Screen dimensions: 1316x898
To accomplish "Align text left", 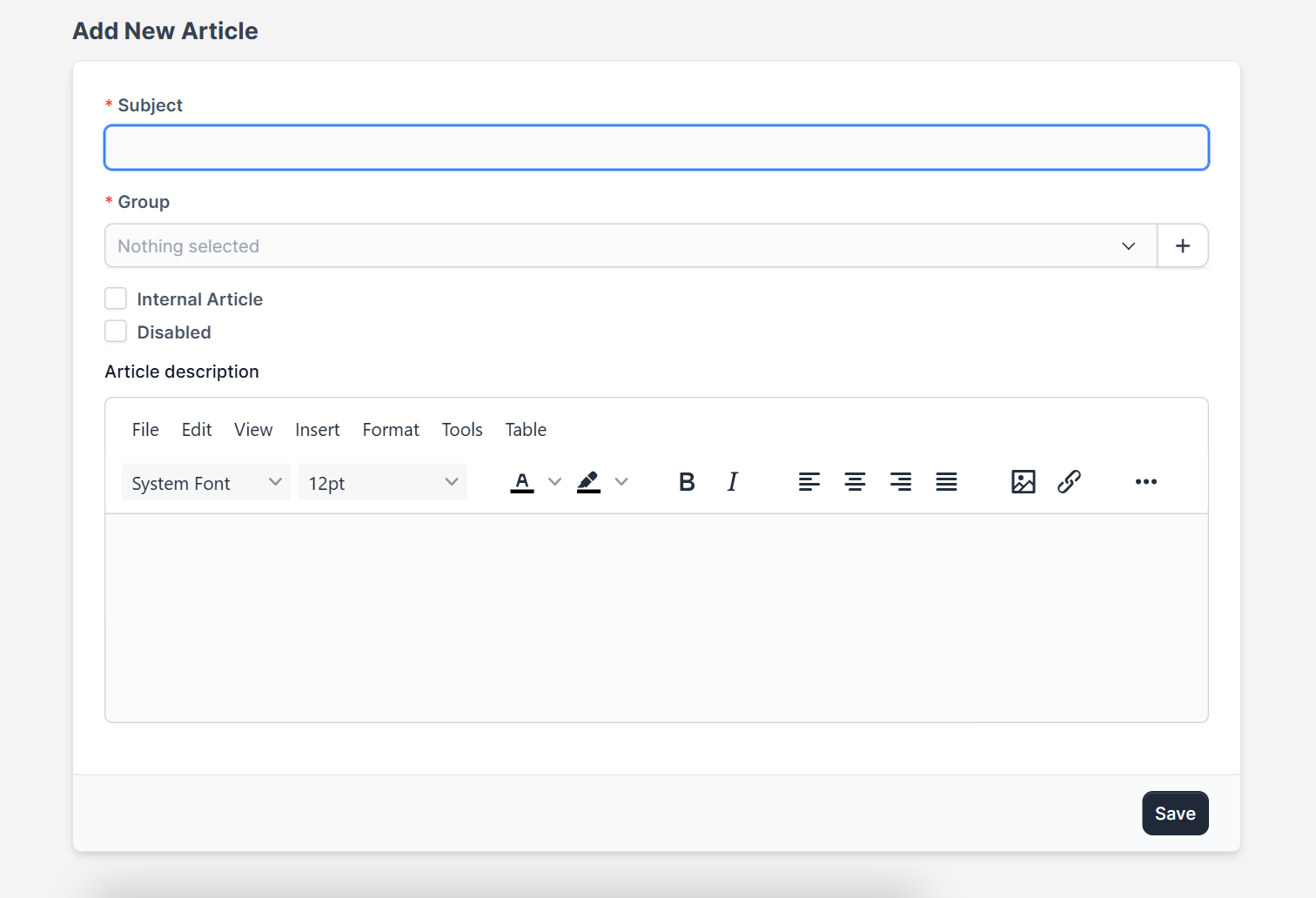I will pos(809,482).
